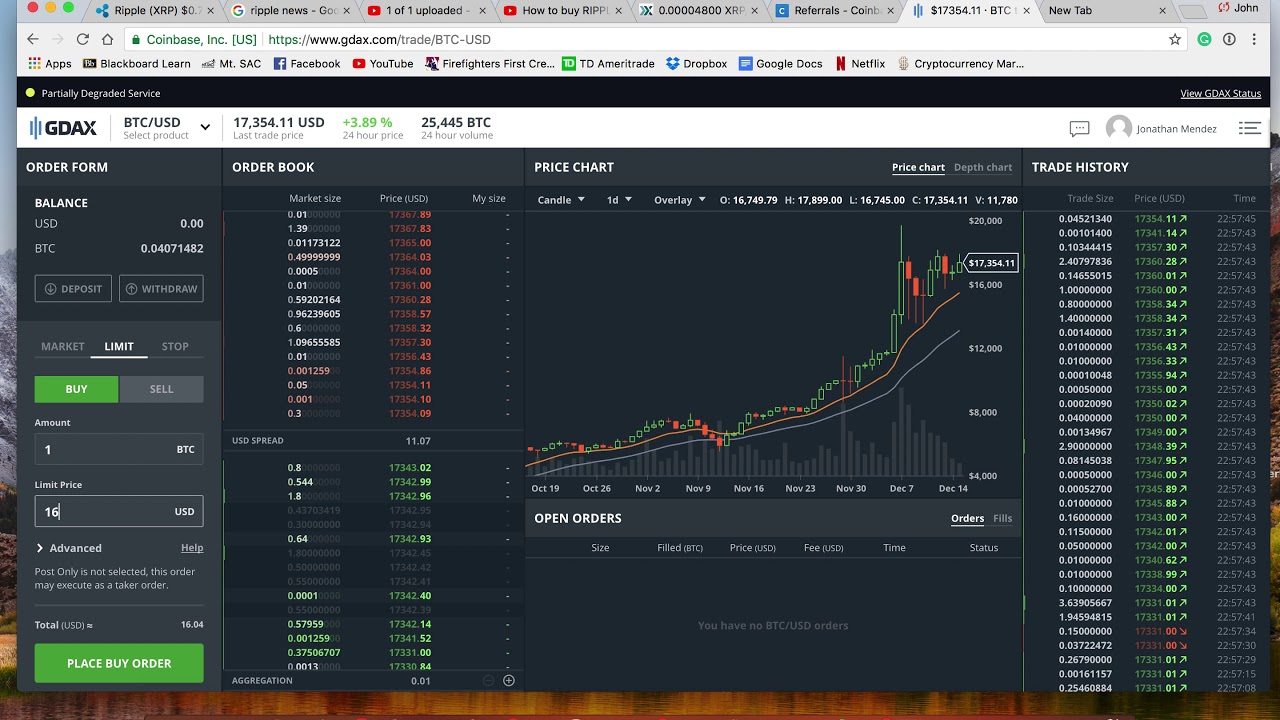Select the LIMIT order tab
The image size is (1280, 720).
pyautogui.click(x=119, y=346)
